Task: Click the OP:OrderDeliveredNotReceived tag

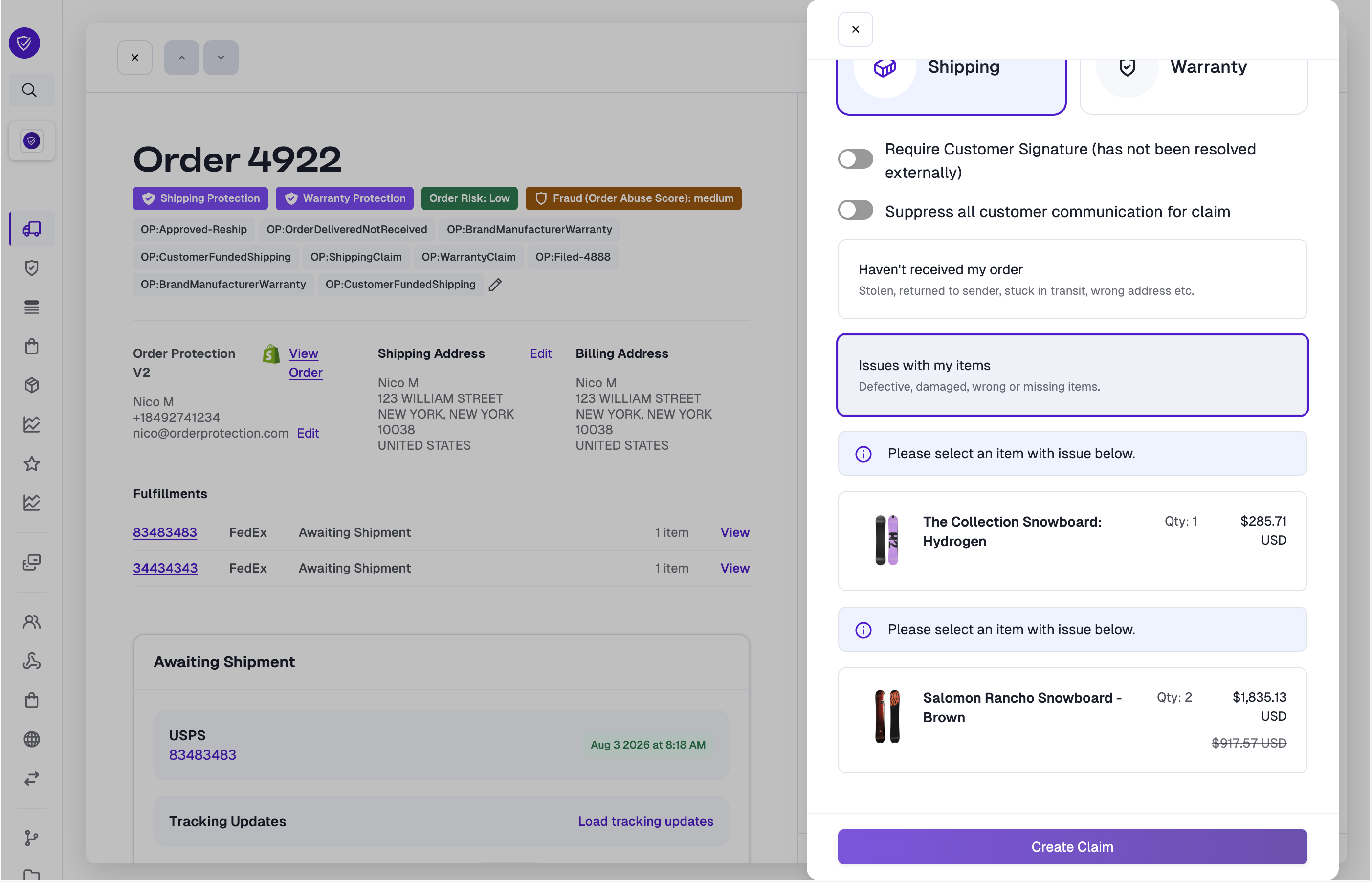Action: pos(347,230)
